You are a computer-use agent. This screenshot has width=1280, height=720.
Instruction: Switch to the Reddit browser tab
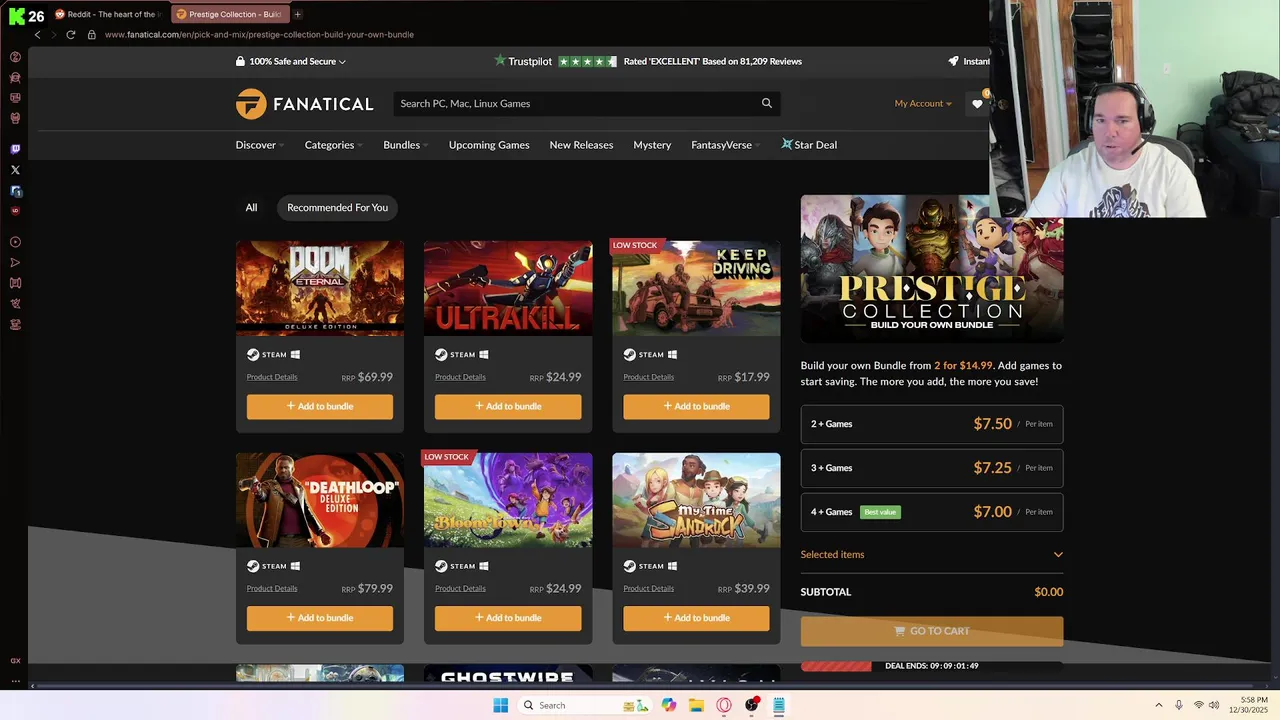point(108,14)
